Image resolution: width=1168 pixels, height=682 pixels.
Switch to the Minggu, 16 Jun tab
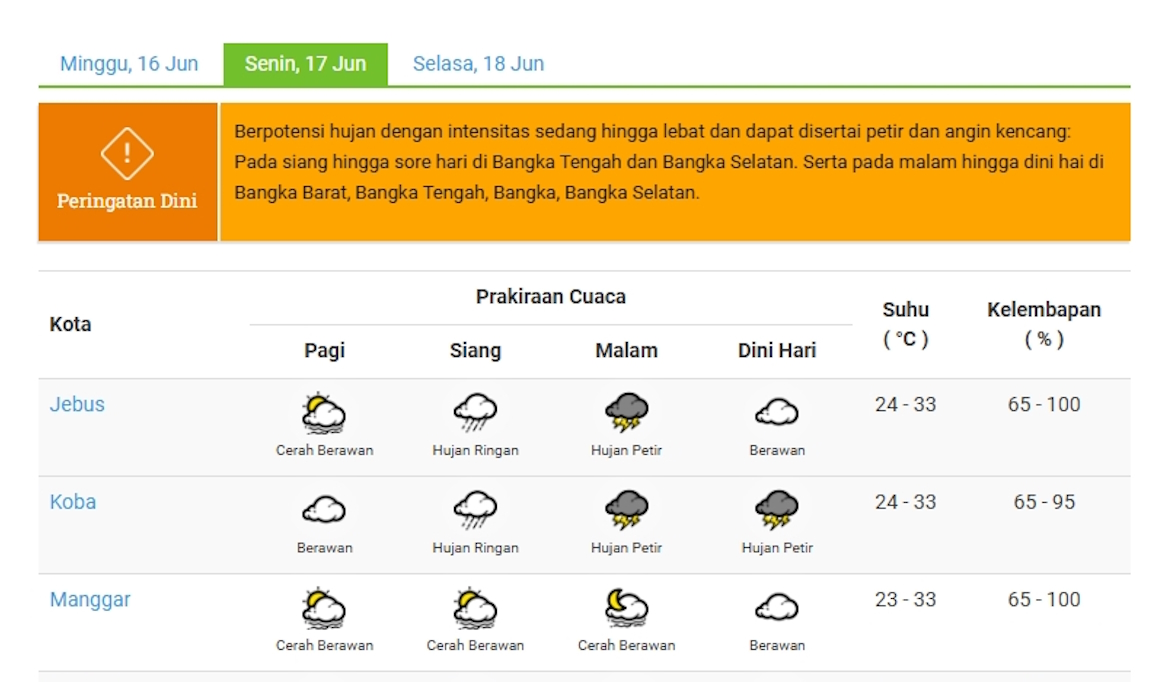click(x=129, y=64)
